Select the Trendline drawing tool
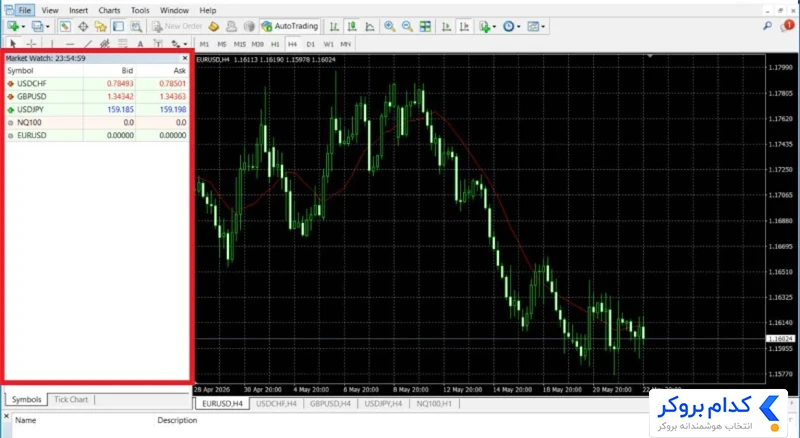 (x=88, y=44)
